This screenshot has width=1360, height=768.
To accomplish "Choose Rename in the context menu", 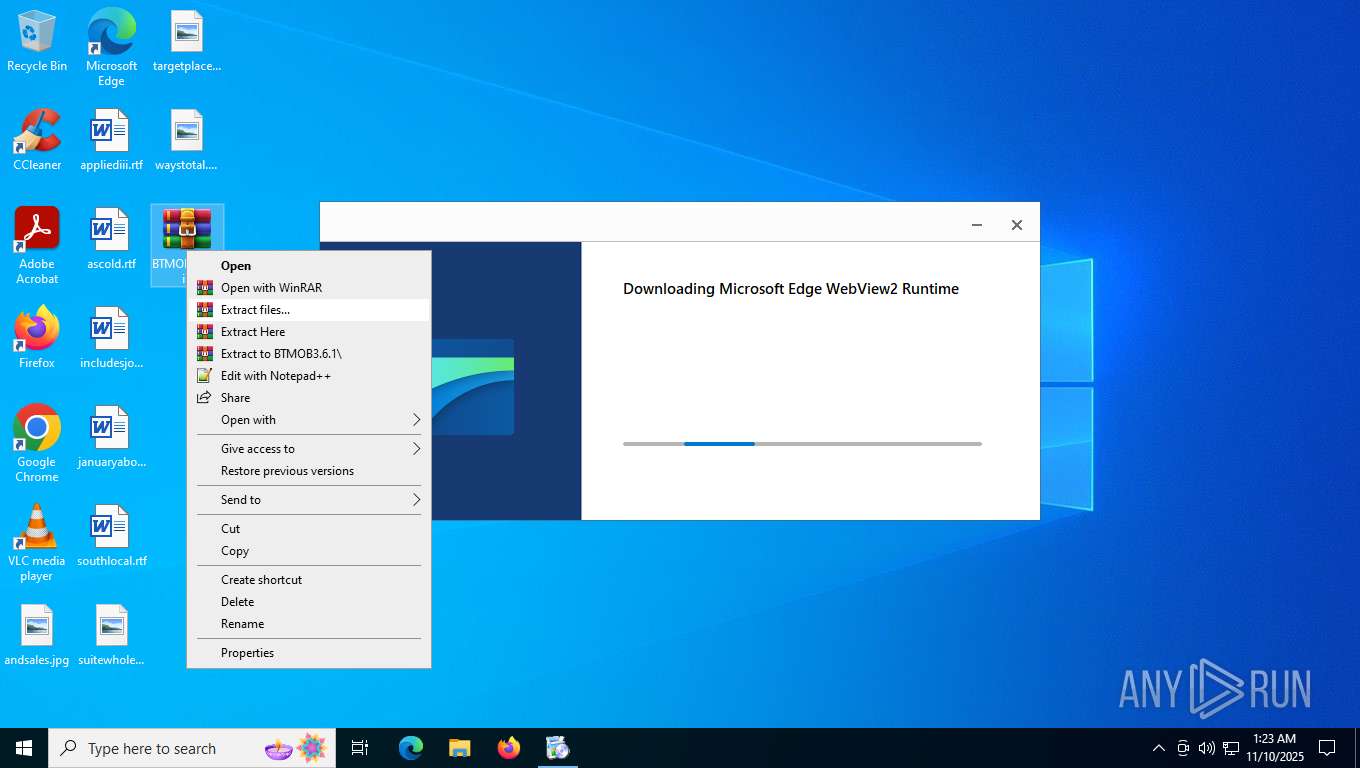I will coord(309,624).
